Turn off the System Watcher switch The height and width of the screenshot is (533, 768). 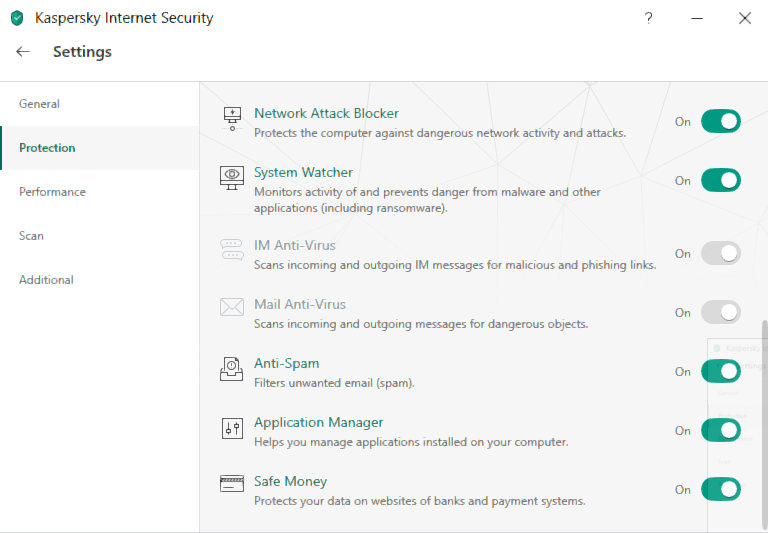coord(720,180)
